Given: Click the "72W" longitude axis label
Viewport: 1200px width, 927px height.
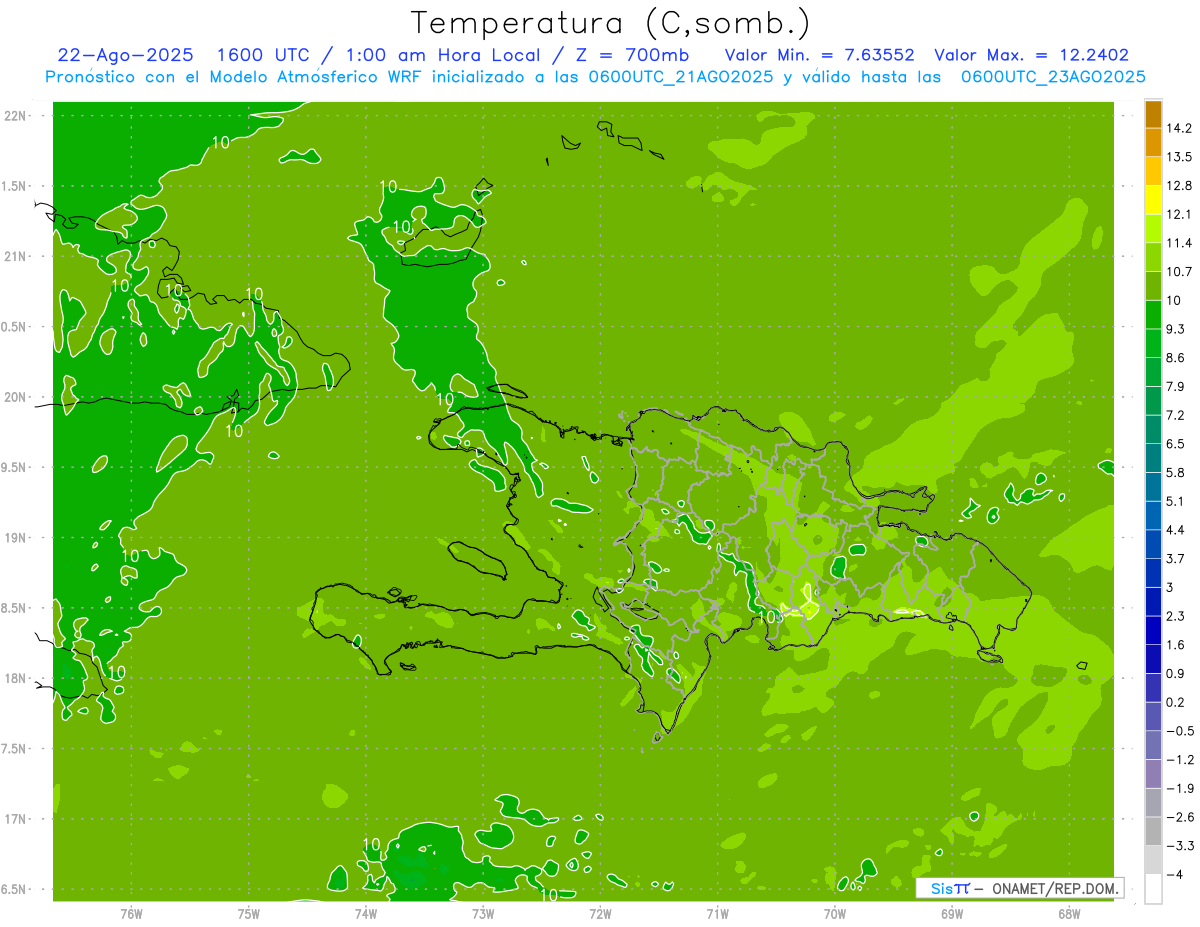Looking at the screenshot, I should coord(600,914).
